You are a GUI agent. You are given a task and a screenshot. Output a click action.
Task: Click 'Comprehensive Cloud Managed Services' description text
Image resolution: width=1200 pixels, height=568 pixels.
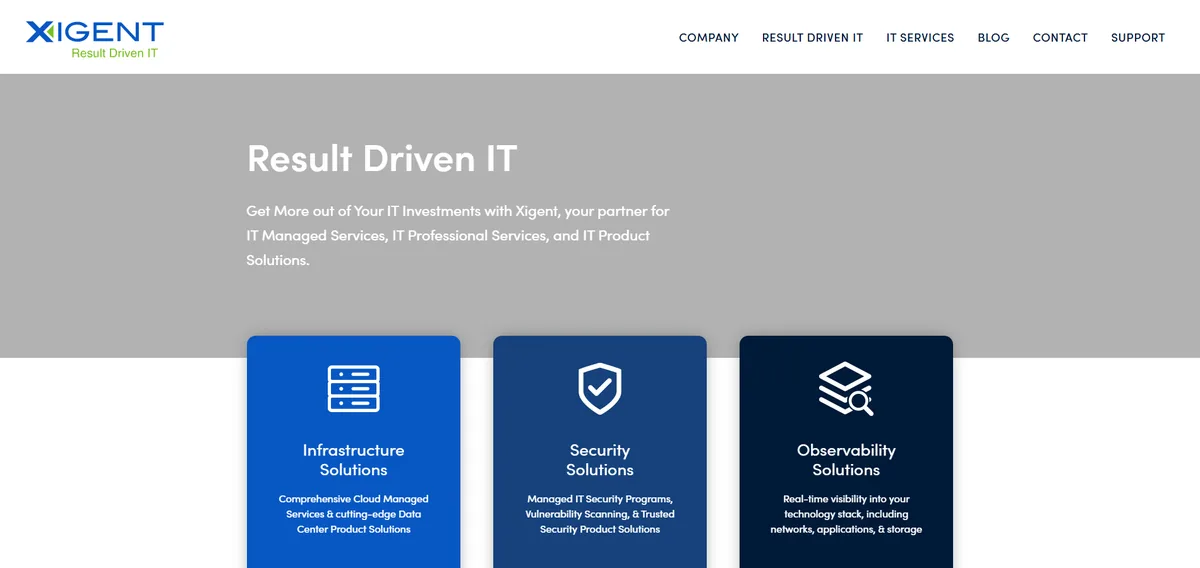click(354, 514)
